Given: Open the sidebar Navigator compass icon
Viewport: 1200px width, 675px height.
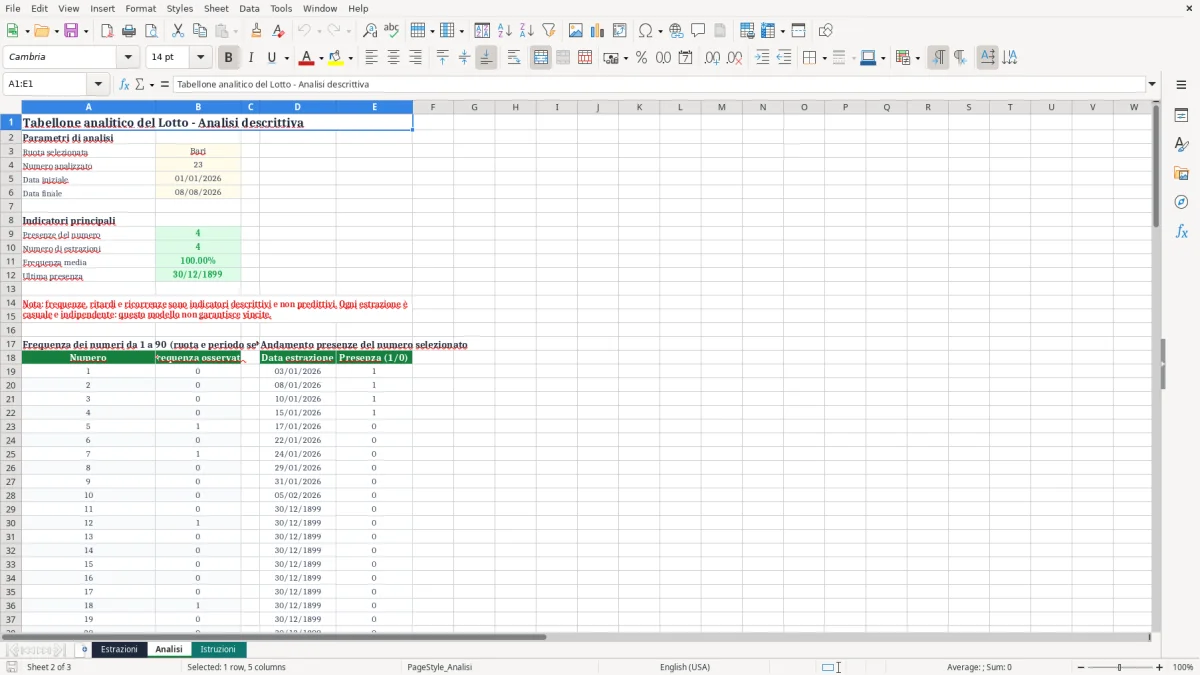Looking at the screenshot, I should 1181,202.
